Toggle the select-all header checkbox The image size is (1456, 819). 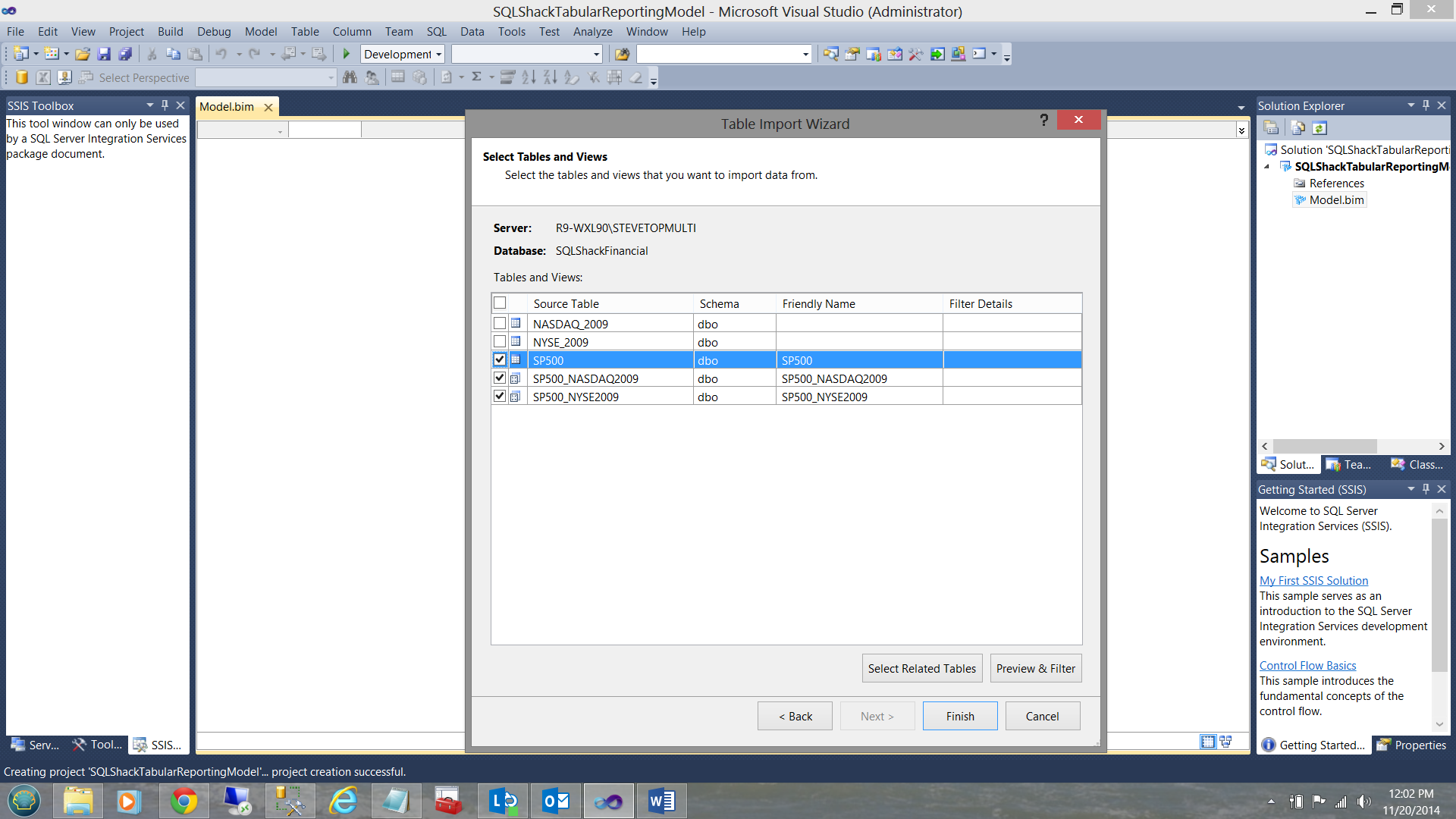click(500, 303)
